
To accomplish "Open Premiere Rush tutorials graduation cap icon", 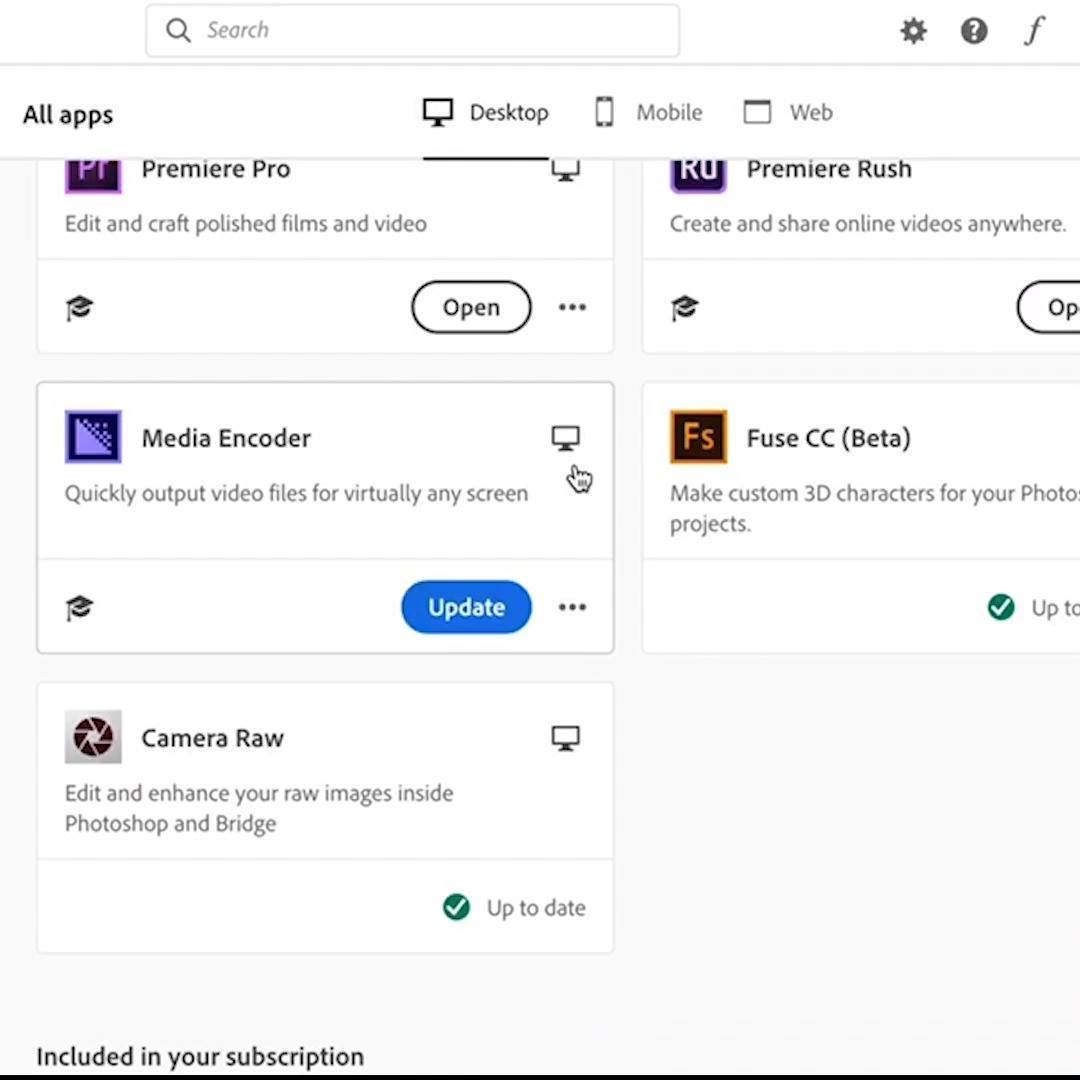I will pos(685,308).
